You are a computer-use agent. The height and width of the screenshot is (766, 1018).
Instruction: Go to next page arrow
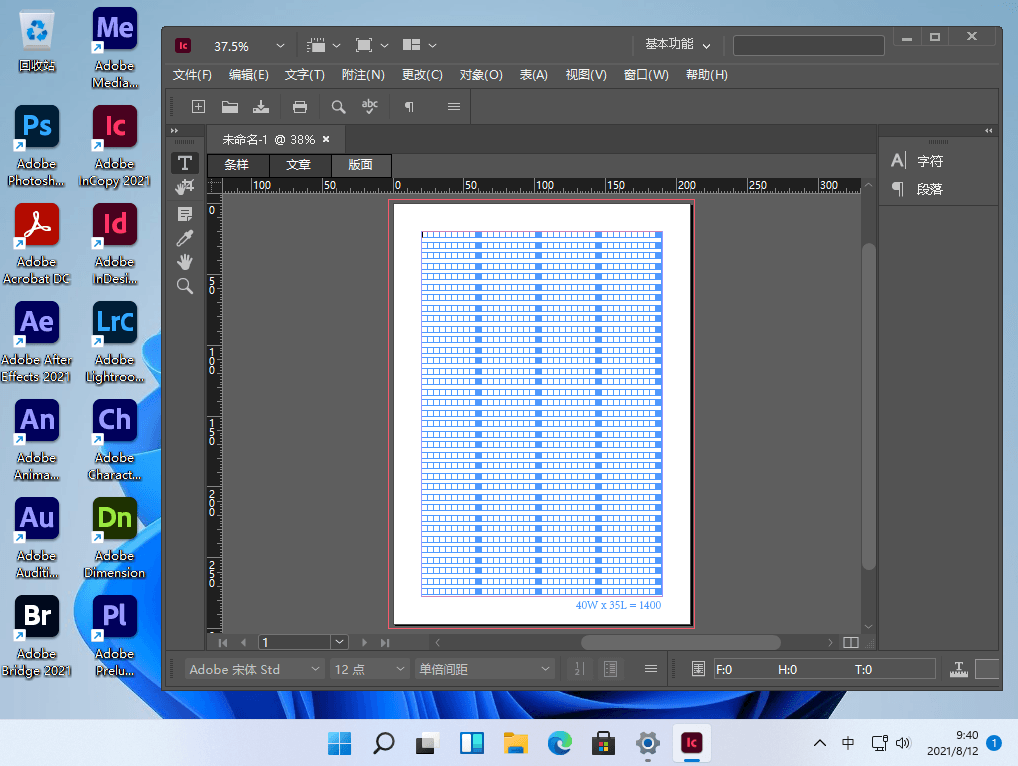tap(364, 642)
